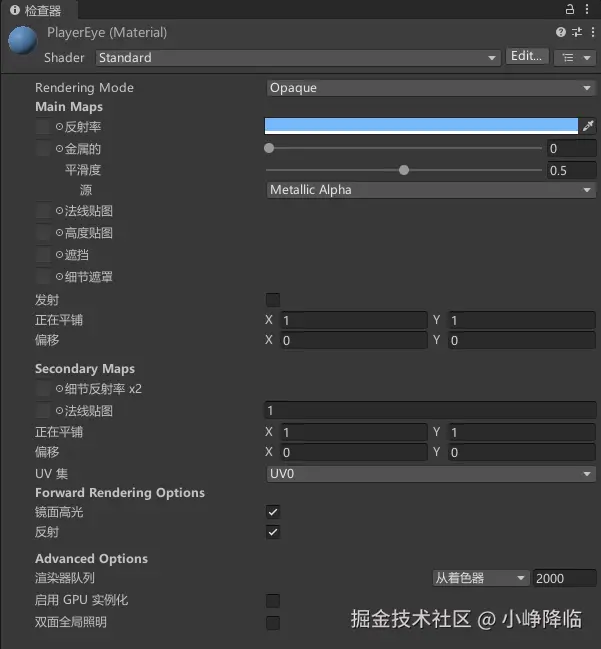Click Main Maps 偏移 X field
This screenshot has height=649, width=601.
[353, 340]
